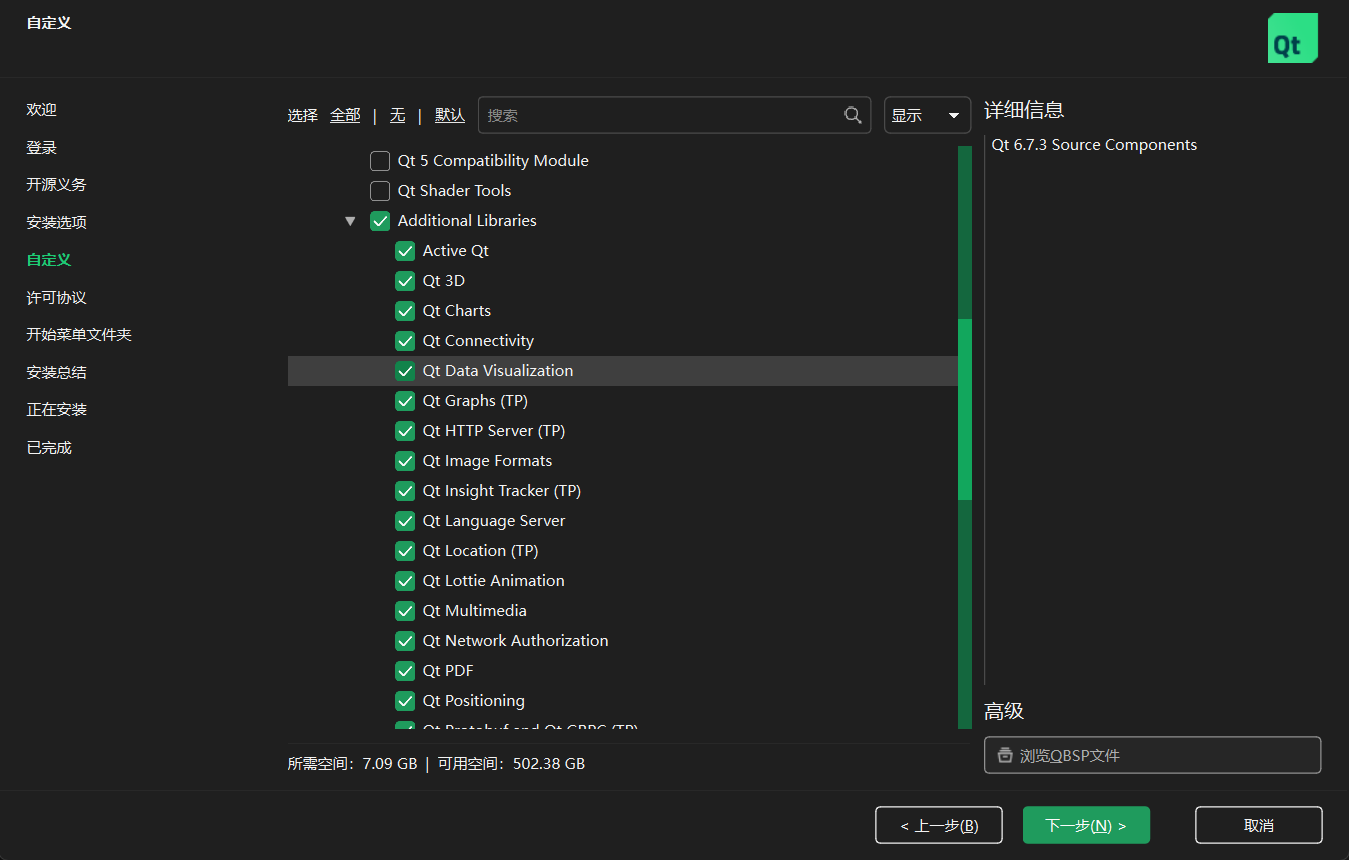Click the 默认 default selection link
1349x860 pixels.
click(450, 115)
